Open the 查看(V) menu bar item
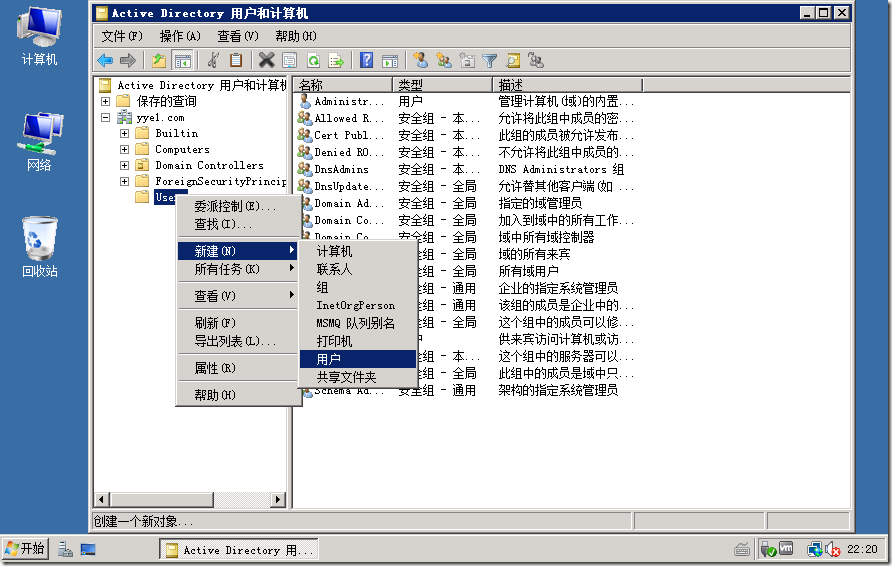Viewport: 892px width, 566px height. [x=238, y=36]
